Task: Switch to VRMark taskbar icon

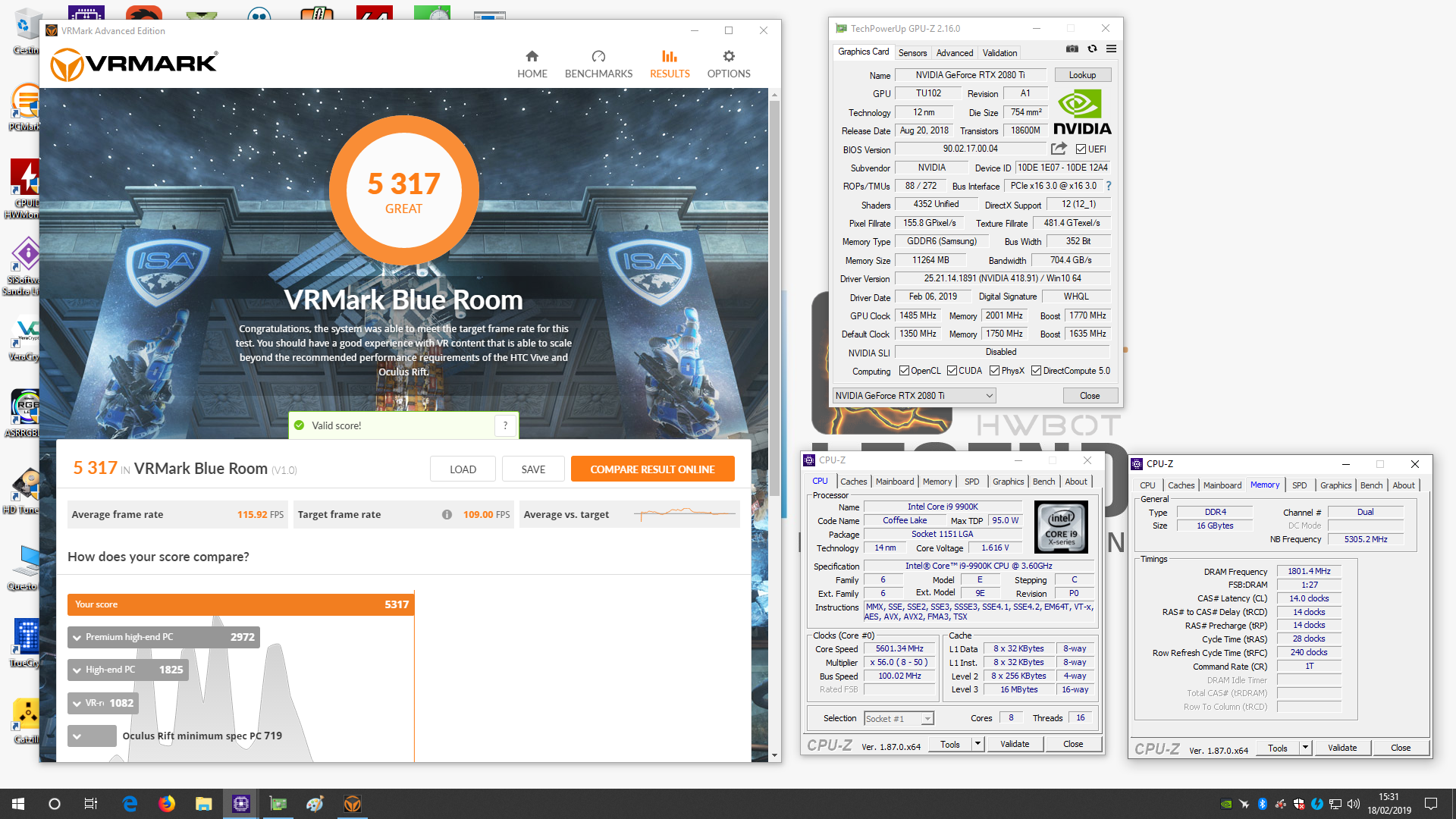Action: coord(352,804)
